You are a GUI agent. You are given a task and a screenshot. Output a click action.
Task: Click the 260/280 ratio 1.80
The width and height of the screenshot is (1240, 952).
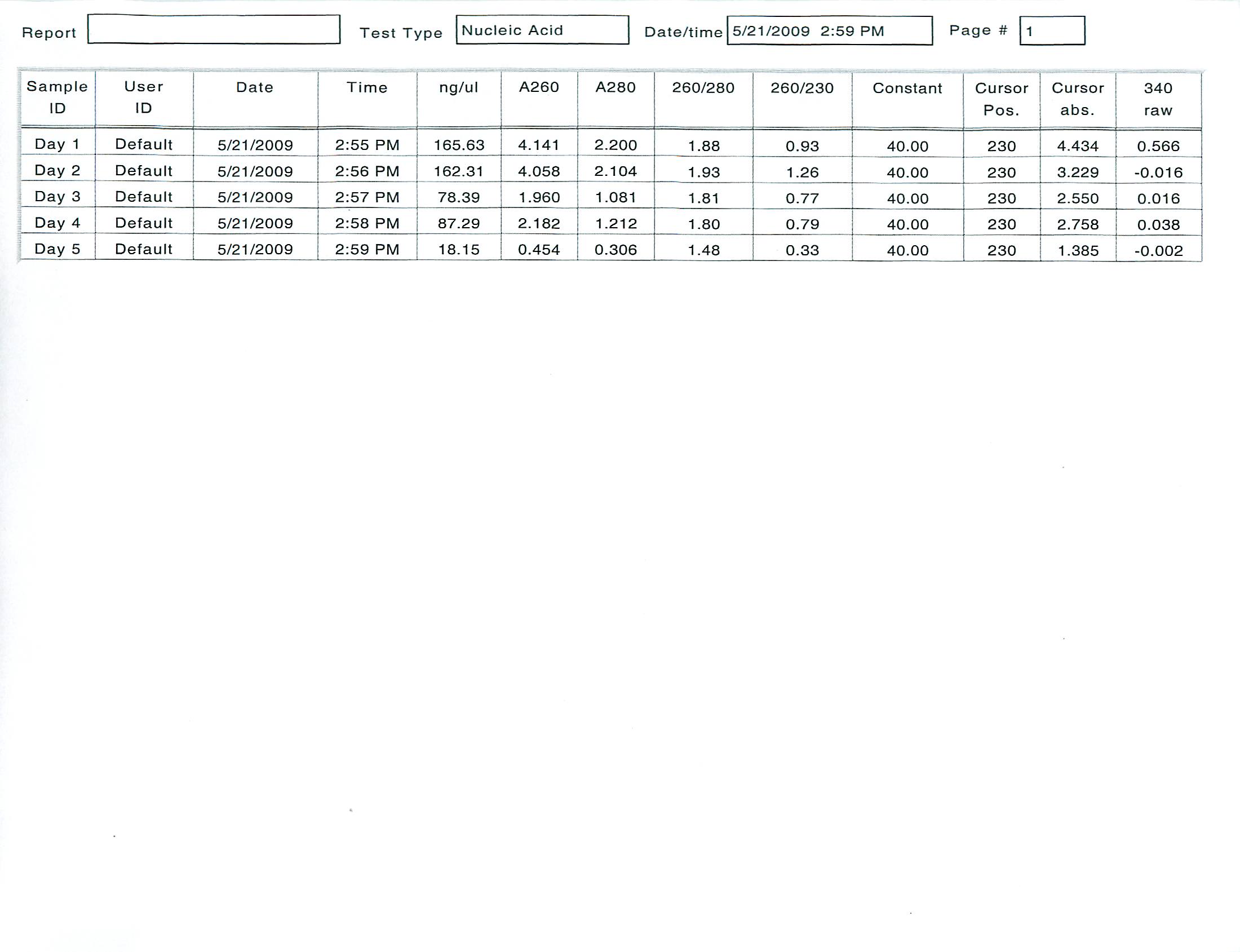(x=704, y=224)
